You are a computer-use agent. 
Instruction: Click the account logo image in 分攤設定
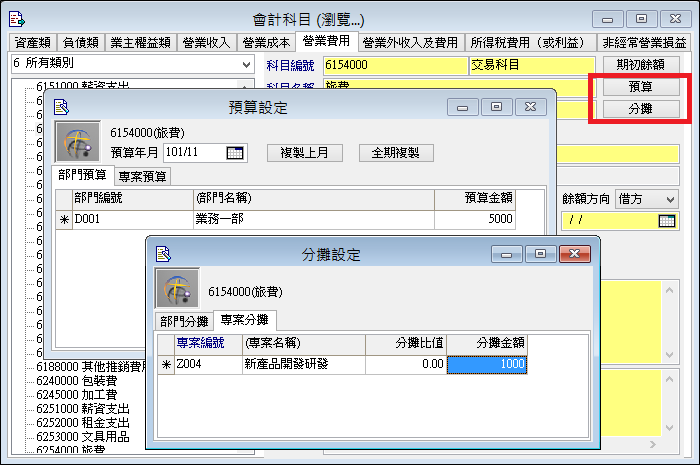point(175,289)
